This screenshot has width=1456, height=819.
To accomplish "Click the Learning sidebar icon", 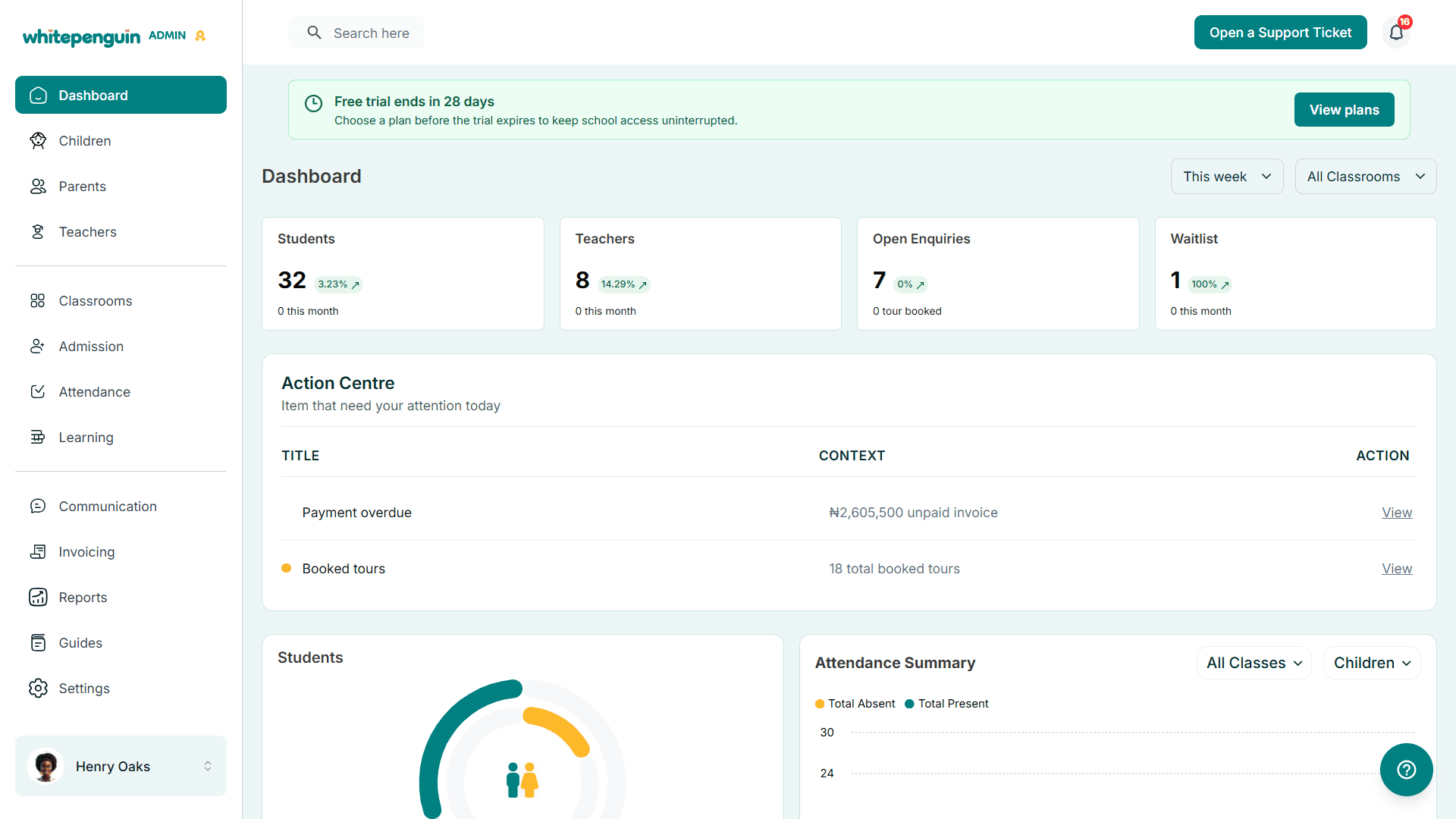I will pos(38,437).
